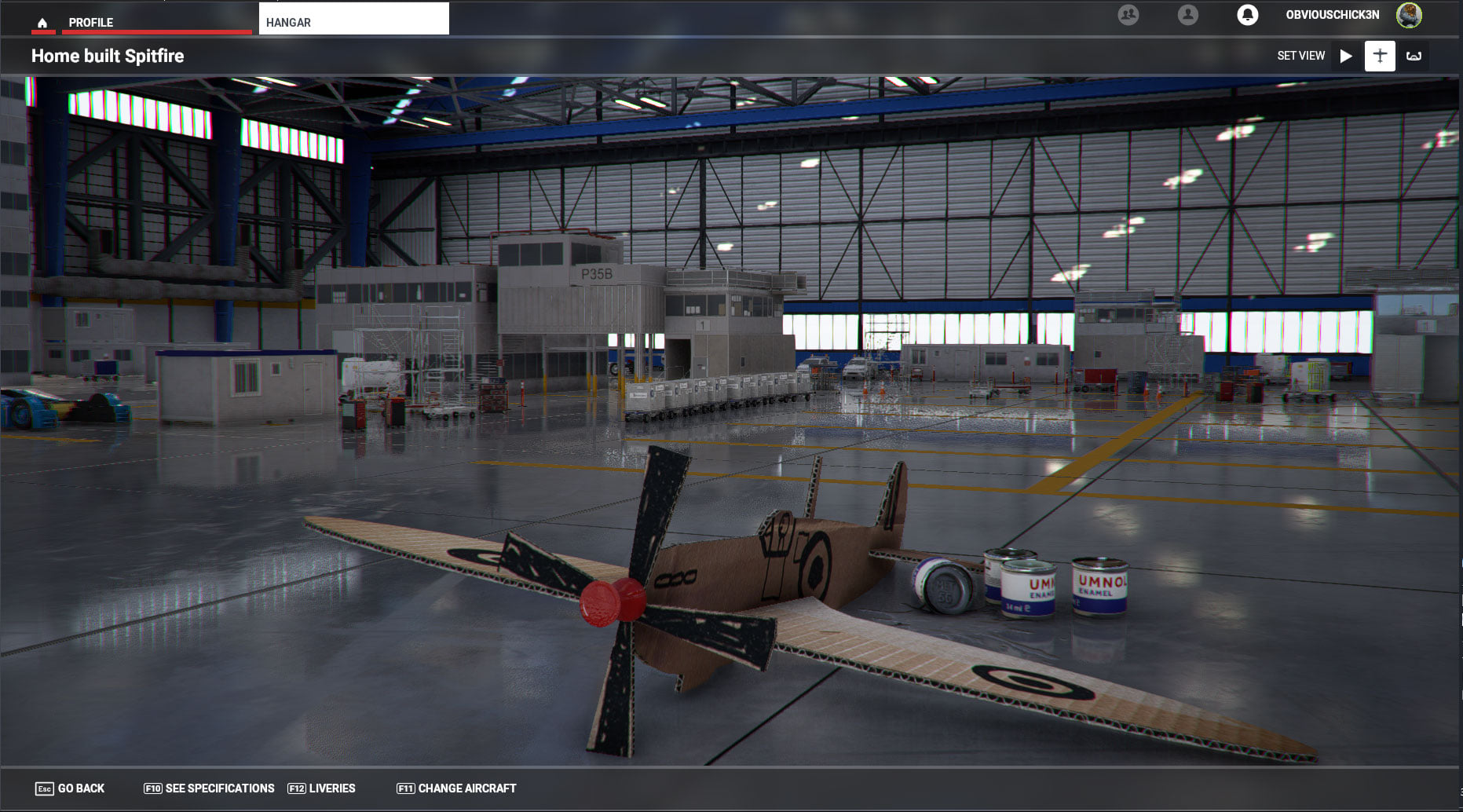This screenshot has width=1463, height=812.
Task: Click the player avatar picture
Action: (1409, 15)
